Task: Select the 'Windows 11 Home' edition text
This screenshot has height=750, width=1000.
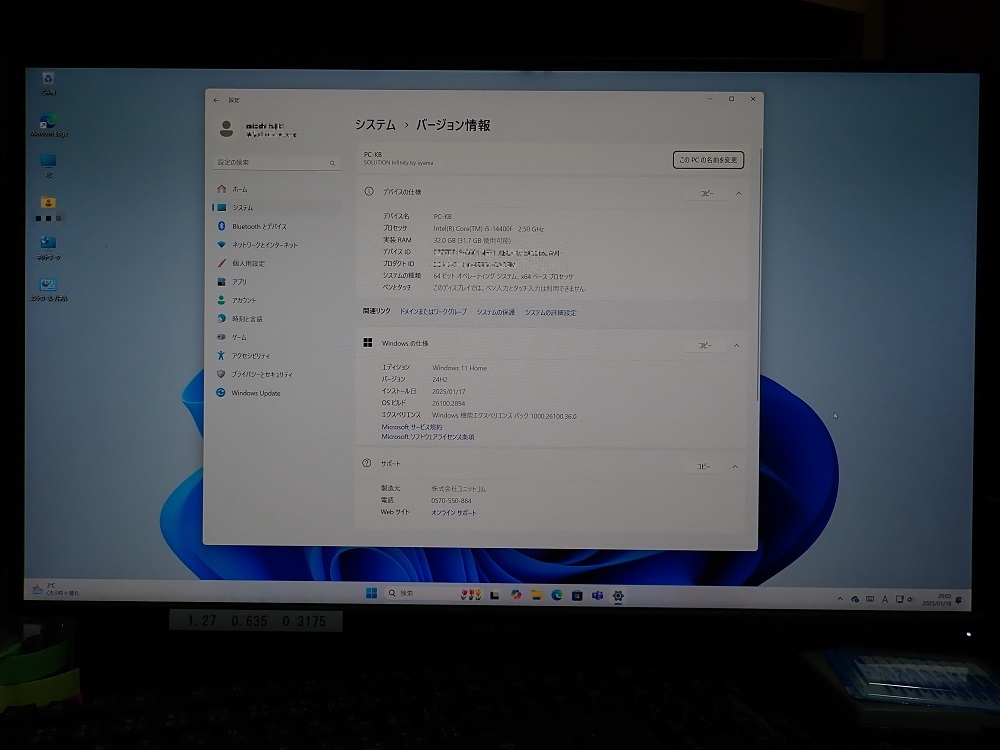Action: point(459,368)
